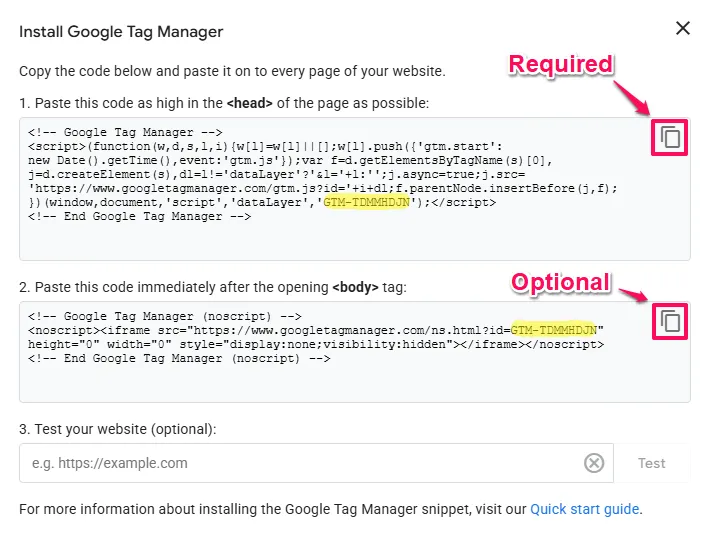707x536 pixels.
Task: Focus the test website URL input
Action: pos(300,463)
